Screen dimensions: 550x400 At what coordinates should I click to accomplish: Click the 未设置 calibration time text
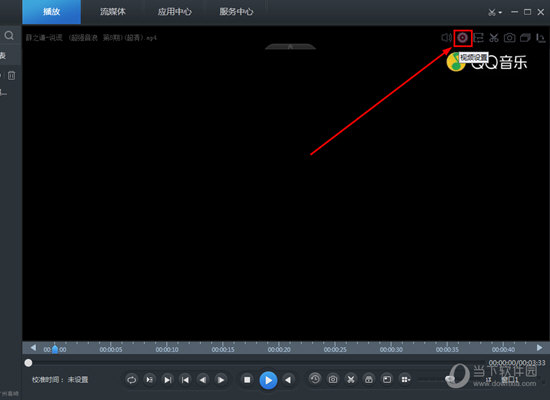[78, 380]
